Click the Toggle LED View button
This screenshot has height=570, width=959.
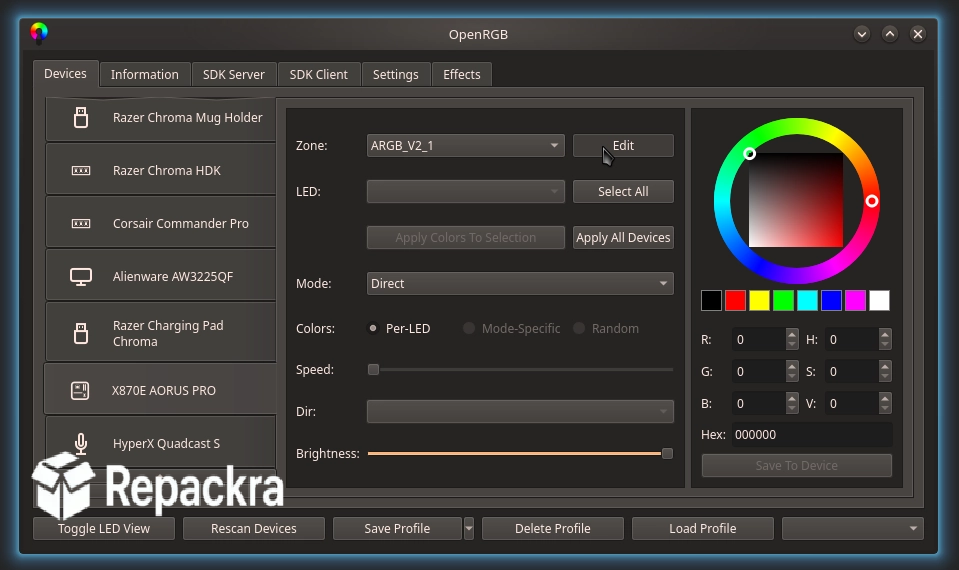pyautogui.click(x=104, y=528)
